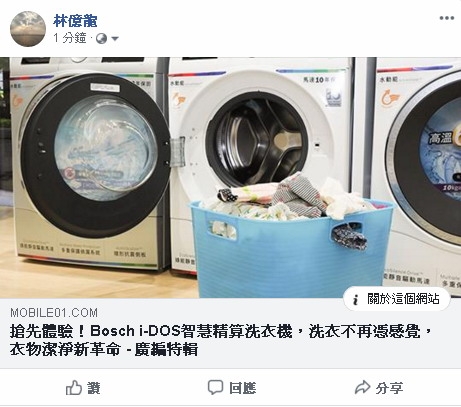Click the thumbs-up Like icon
Screen dimensions: 461x407
tap(74, 388)
